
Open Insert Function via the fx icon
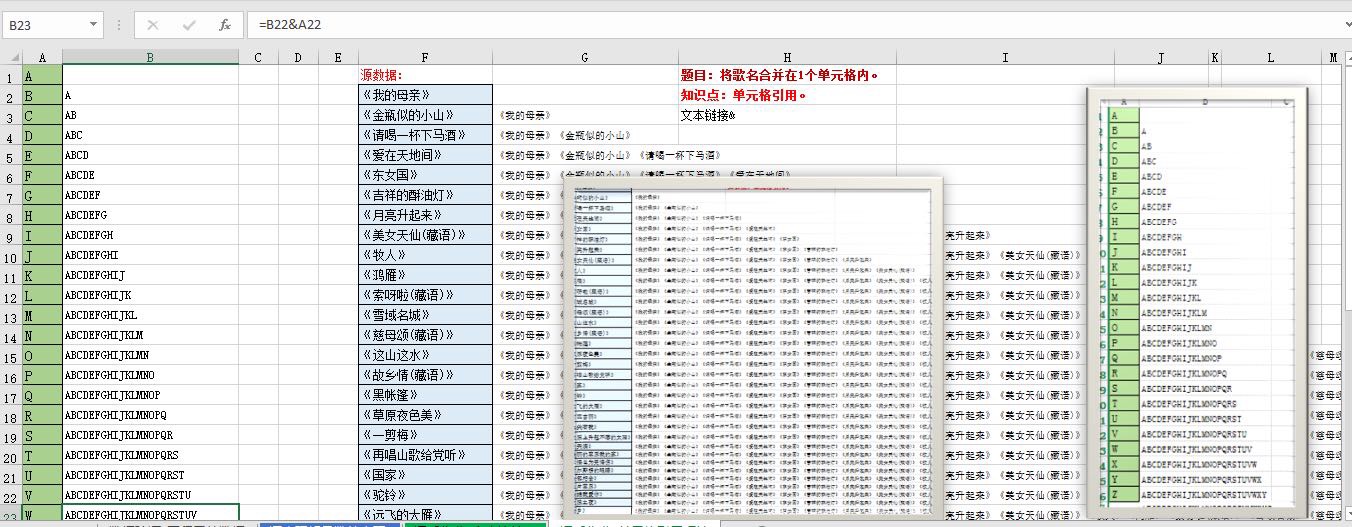pyautogui.click(x=225, y=24)
